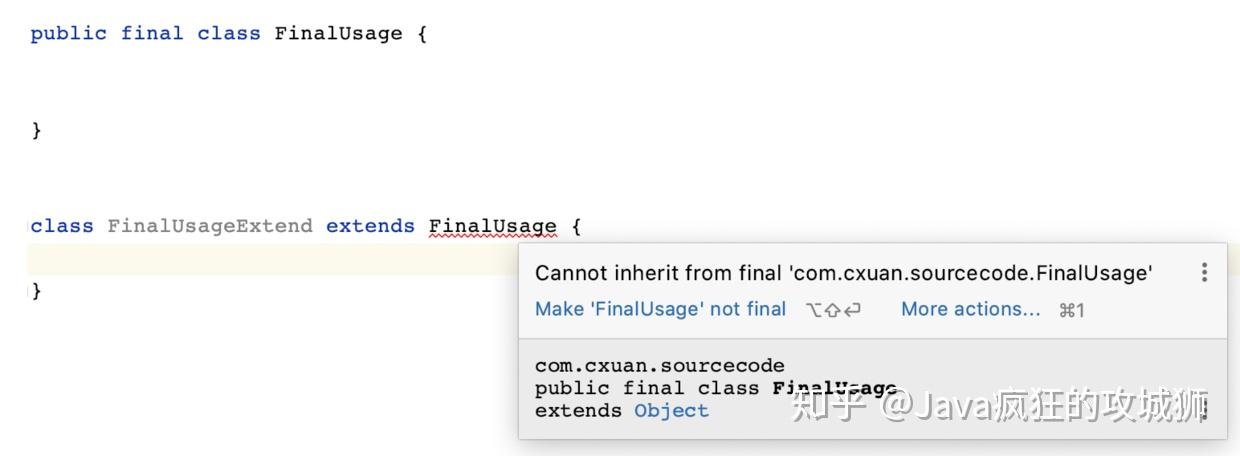Click the opening brace after underlined FinalUsage
Screen dimensions: 1240x456
[x=575, y=226]
